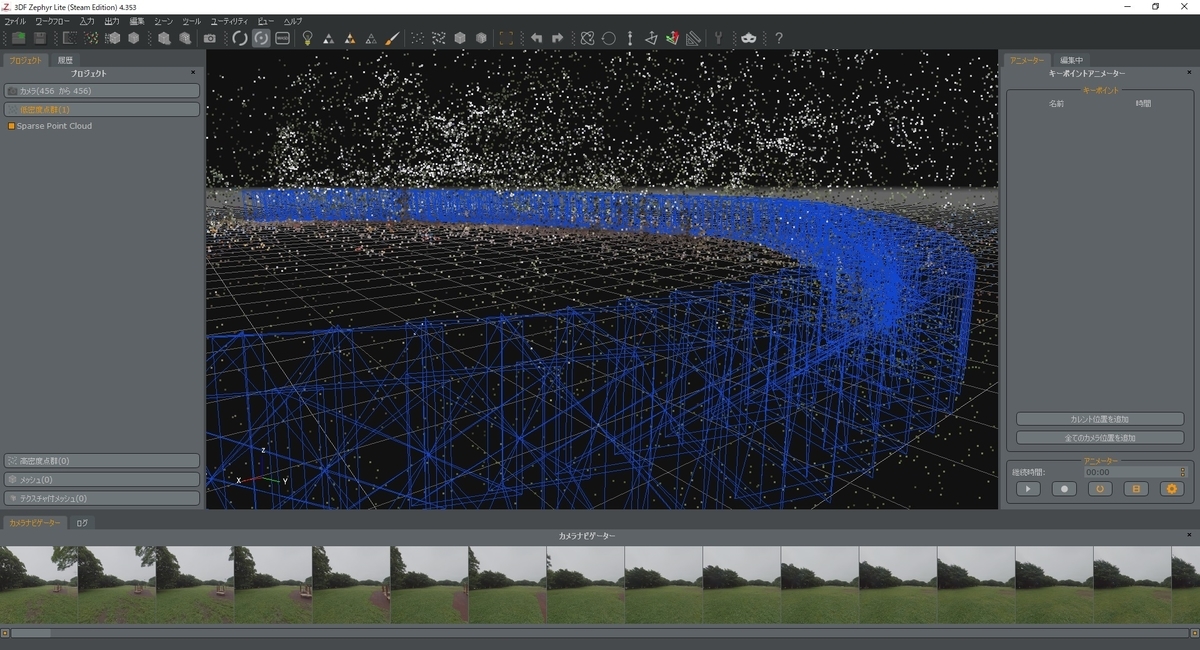Click the record animation circle button

click(x=1063, y=489)
